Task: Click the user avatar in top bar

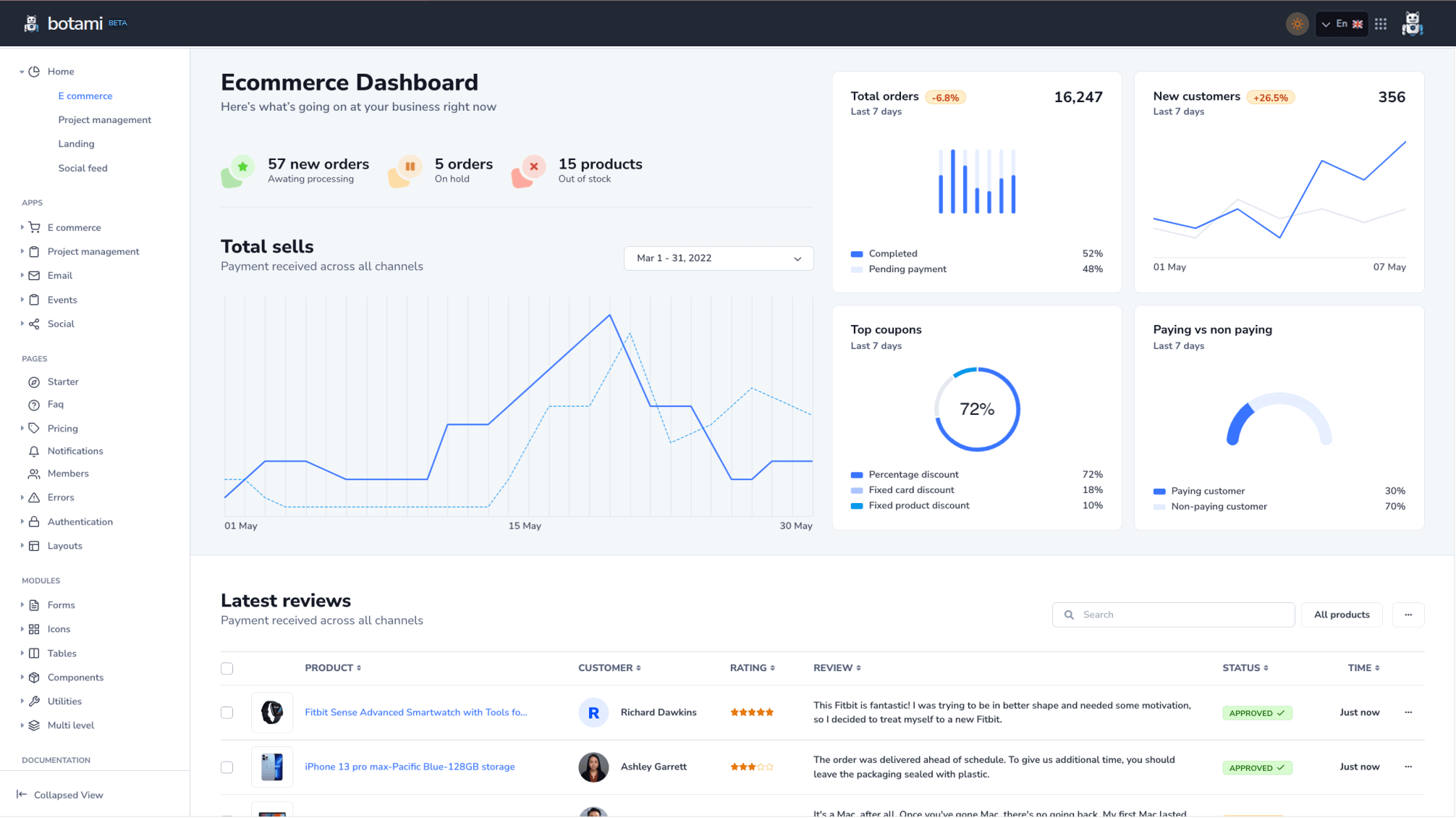Action: pyautogui.click(x=1412, y=24)
